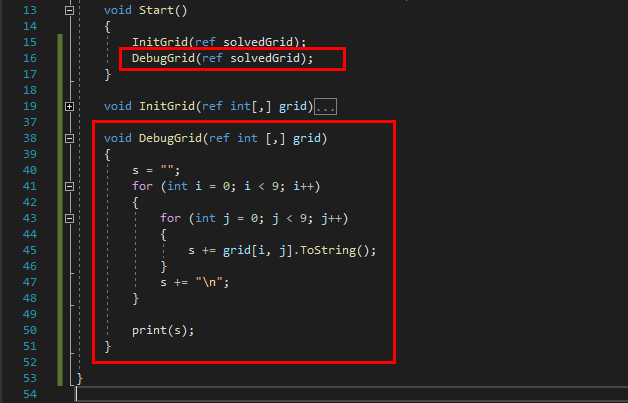The image size is (628, 403).
Task: Expand the collapsed InitGrid method fold marker
Action: pos(69,107)
